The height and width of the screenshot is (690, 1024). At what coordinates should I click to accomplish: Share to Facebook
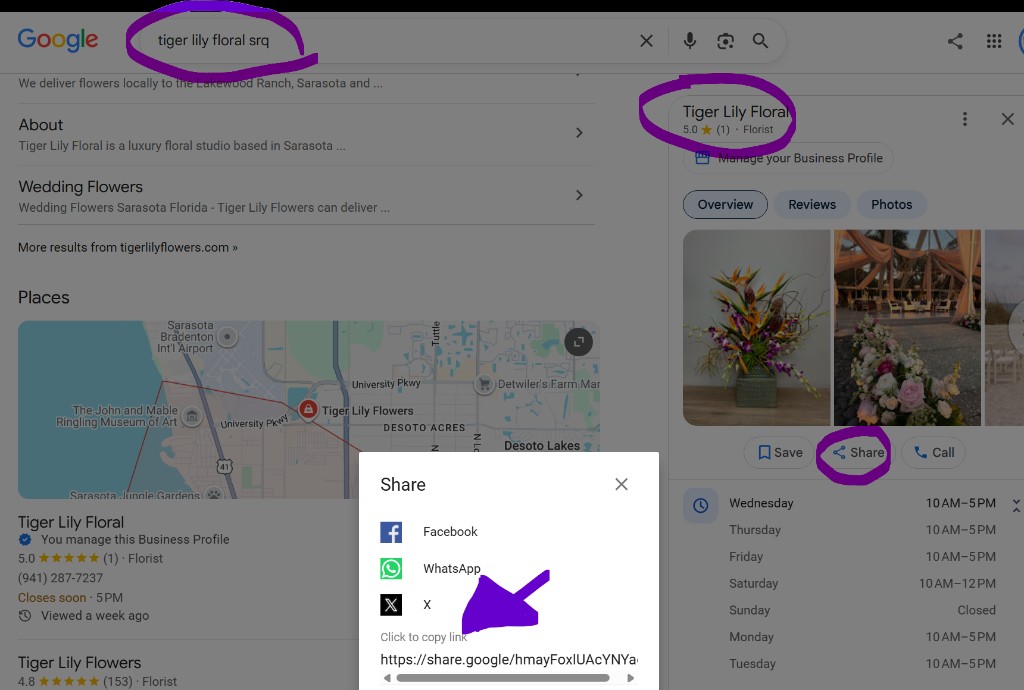(x=429, y=531)
